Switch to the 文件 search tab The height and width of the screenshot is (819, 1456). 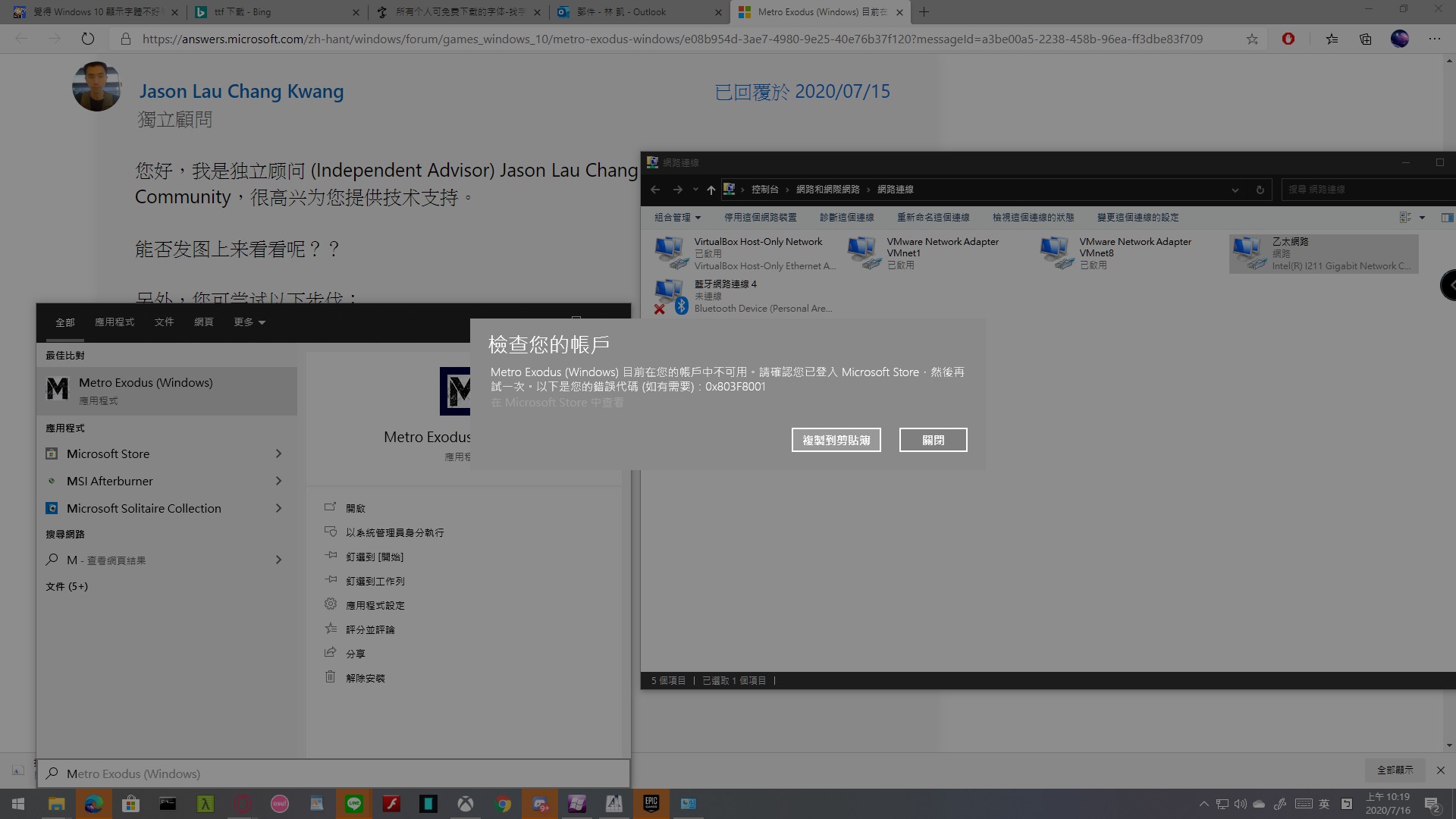164,322
